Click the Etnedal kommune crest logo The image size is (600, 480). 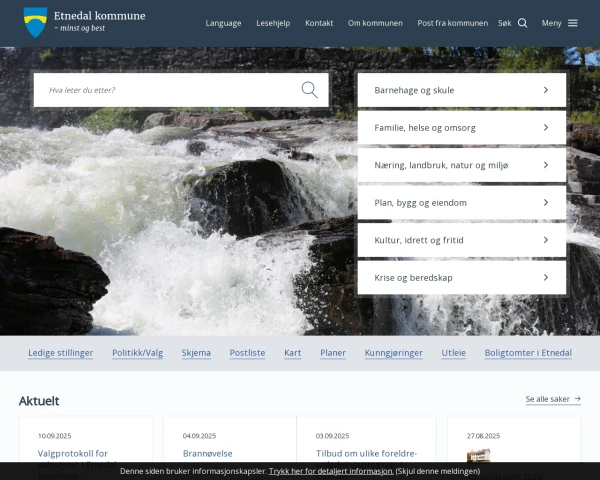[x=35, y=22]
